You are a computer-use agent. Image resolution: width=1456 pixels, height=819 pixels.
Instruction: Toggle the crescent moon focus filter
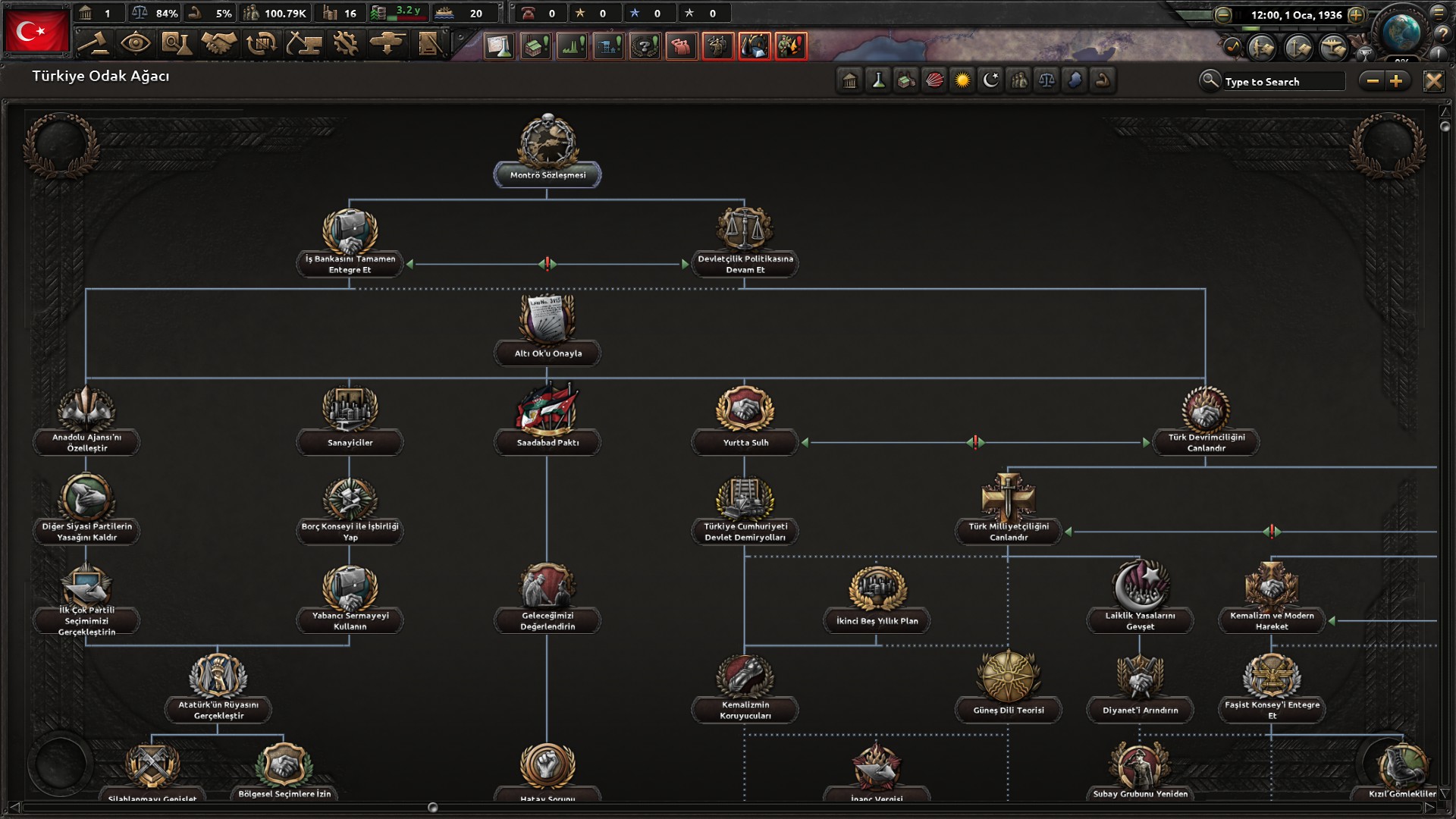(990, 80)
